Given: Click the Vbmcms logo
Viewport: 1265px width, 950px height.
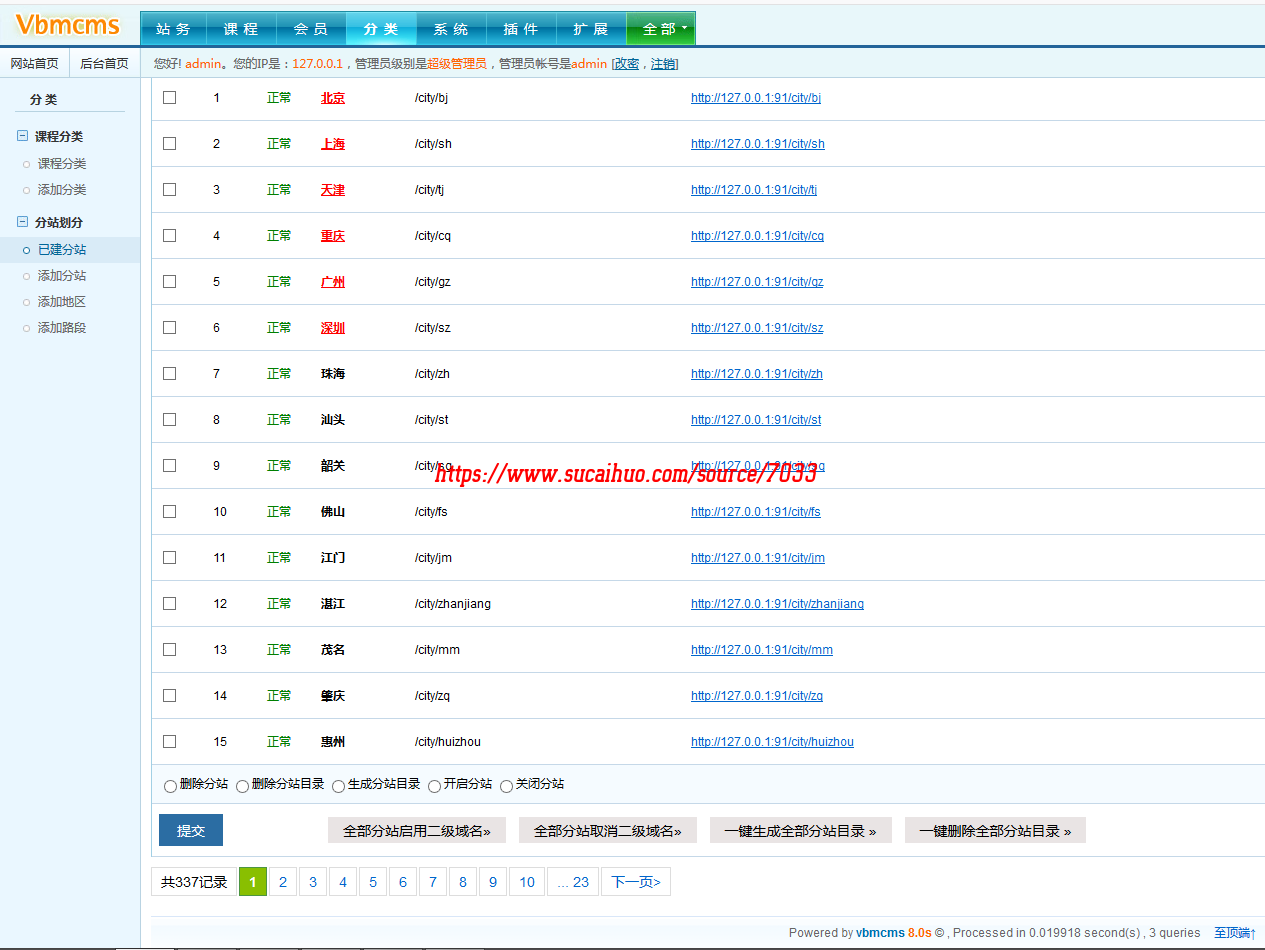Looking at the screenshot, I should 67,25.
